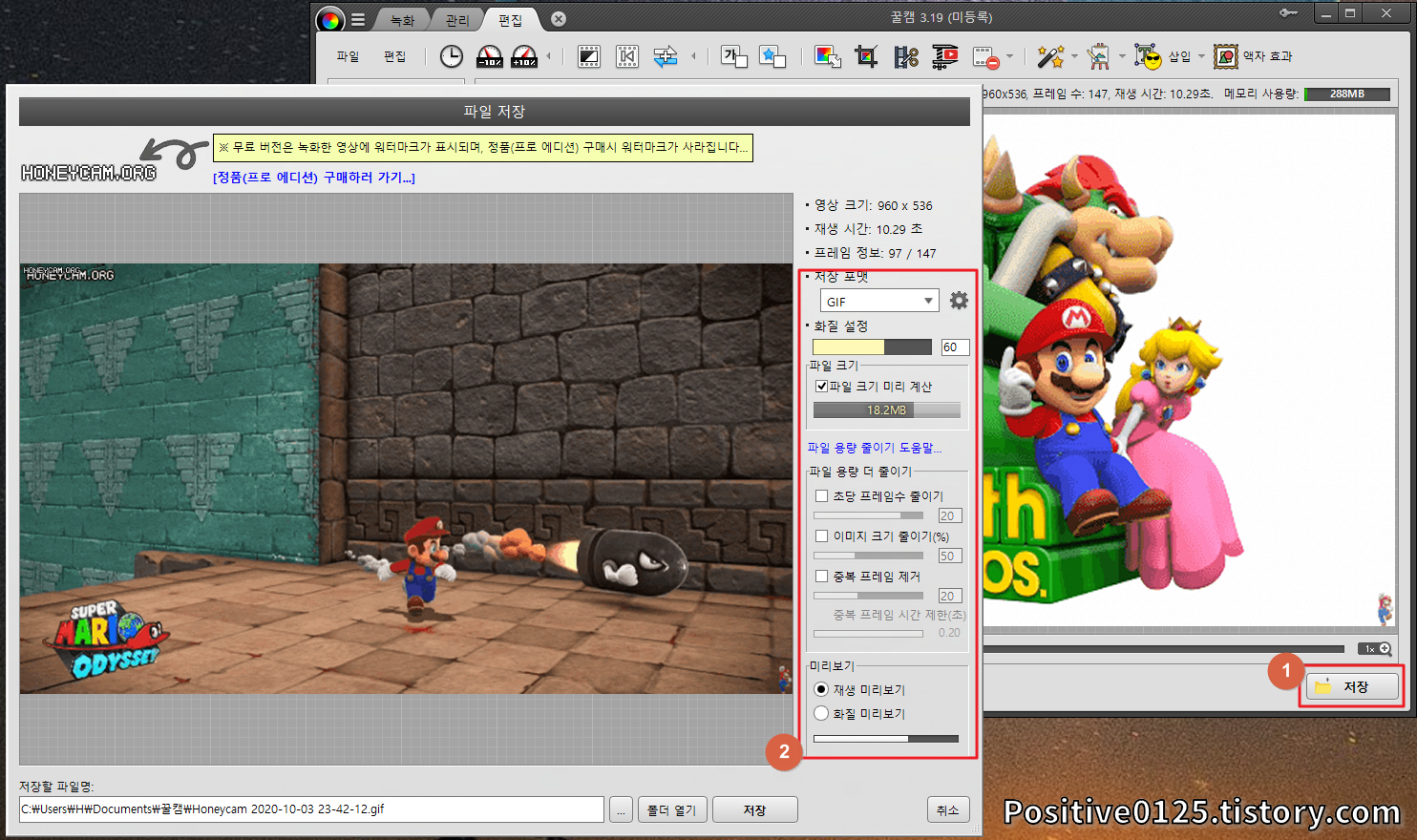
Task: Click the magic wand effects icon
Action: (x=1050, y=56)
